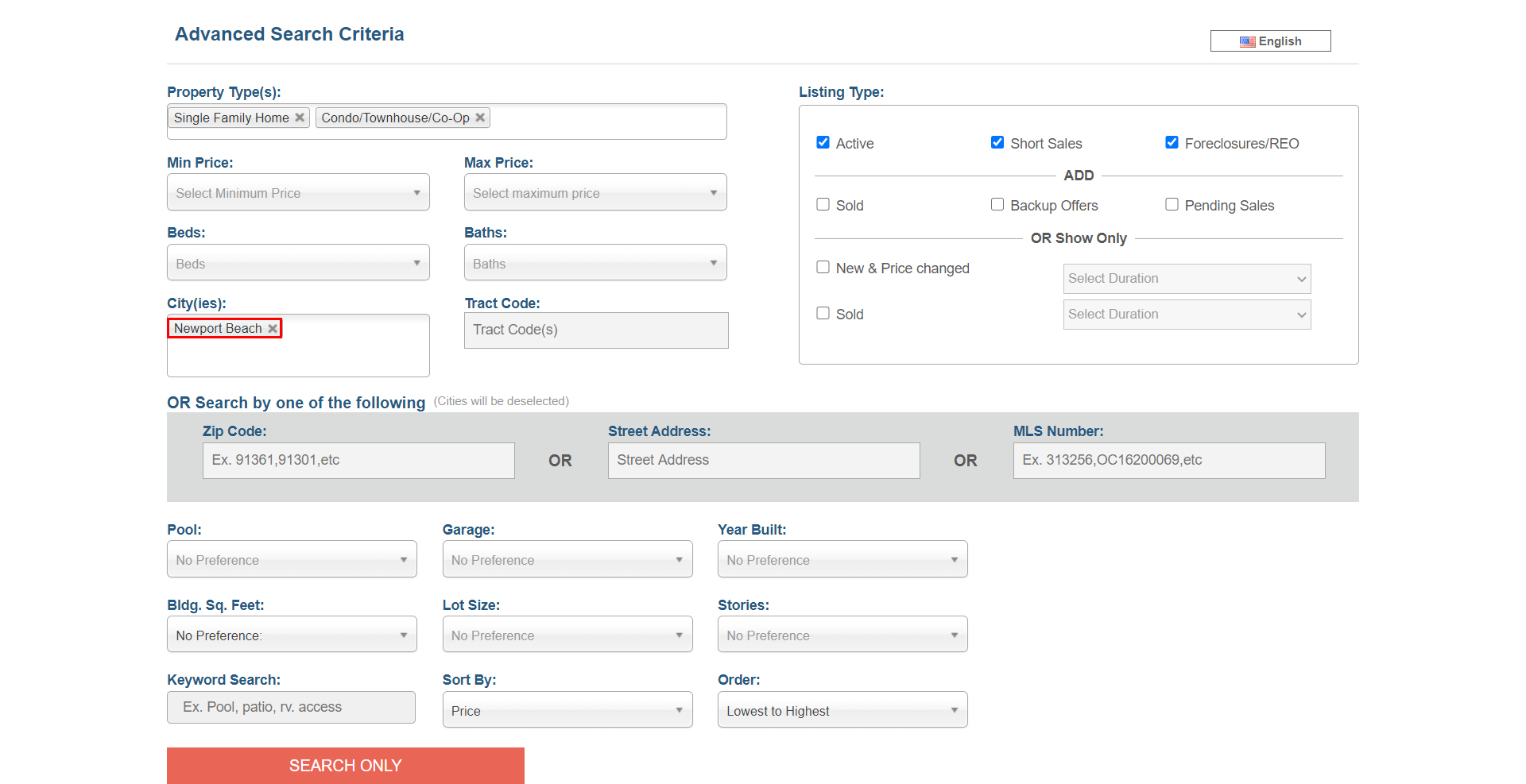Check the Backup Offers option
The width and height of the screenshot is (1526, 784).
[x=997, y=205]
